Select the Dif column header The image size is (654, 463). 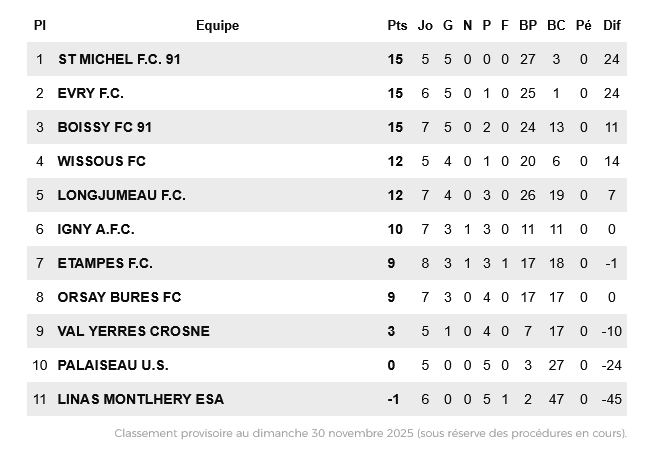[x=612, y=25]
